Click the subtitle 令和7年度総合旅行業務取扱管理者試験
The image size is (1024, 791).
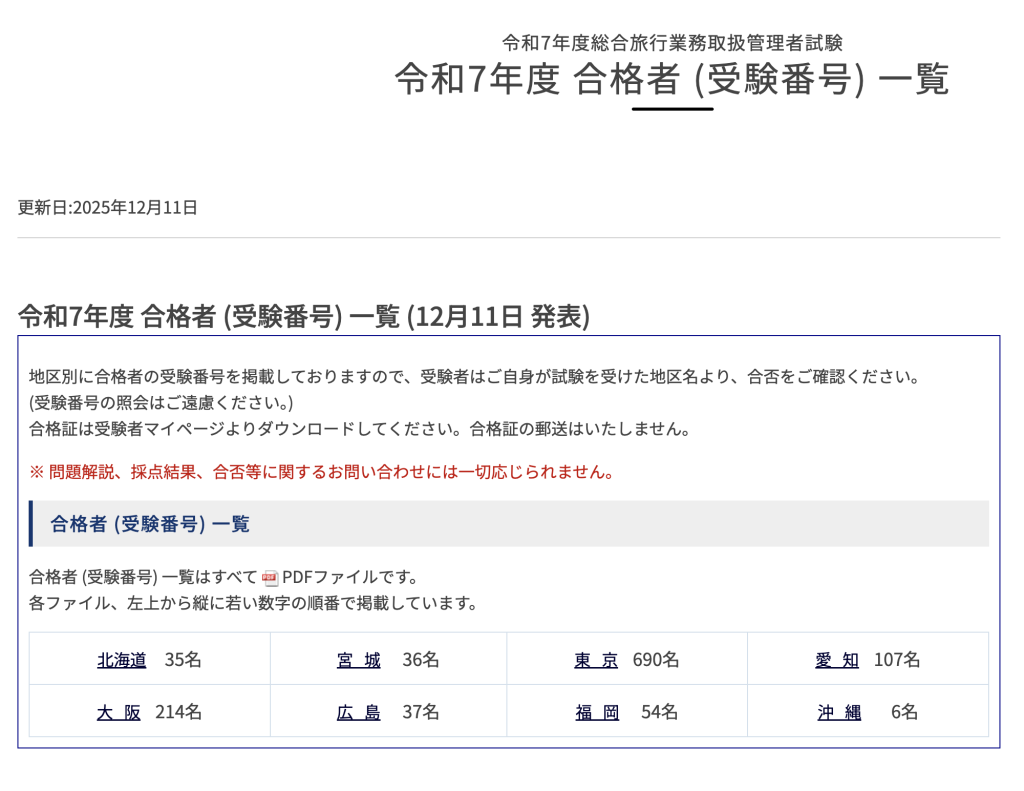pyautogui.click(x=672, y=42)
